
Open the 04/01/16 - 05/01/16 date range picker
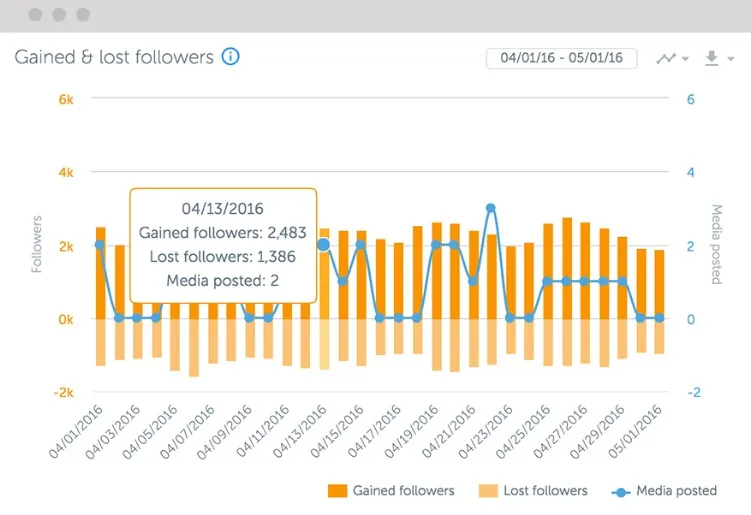pos(561,58)
